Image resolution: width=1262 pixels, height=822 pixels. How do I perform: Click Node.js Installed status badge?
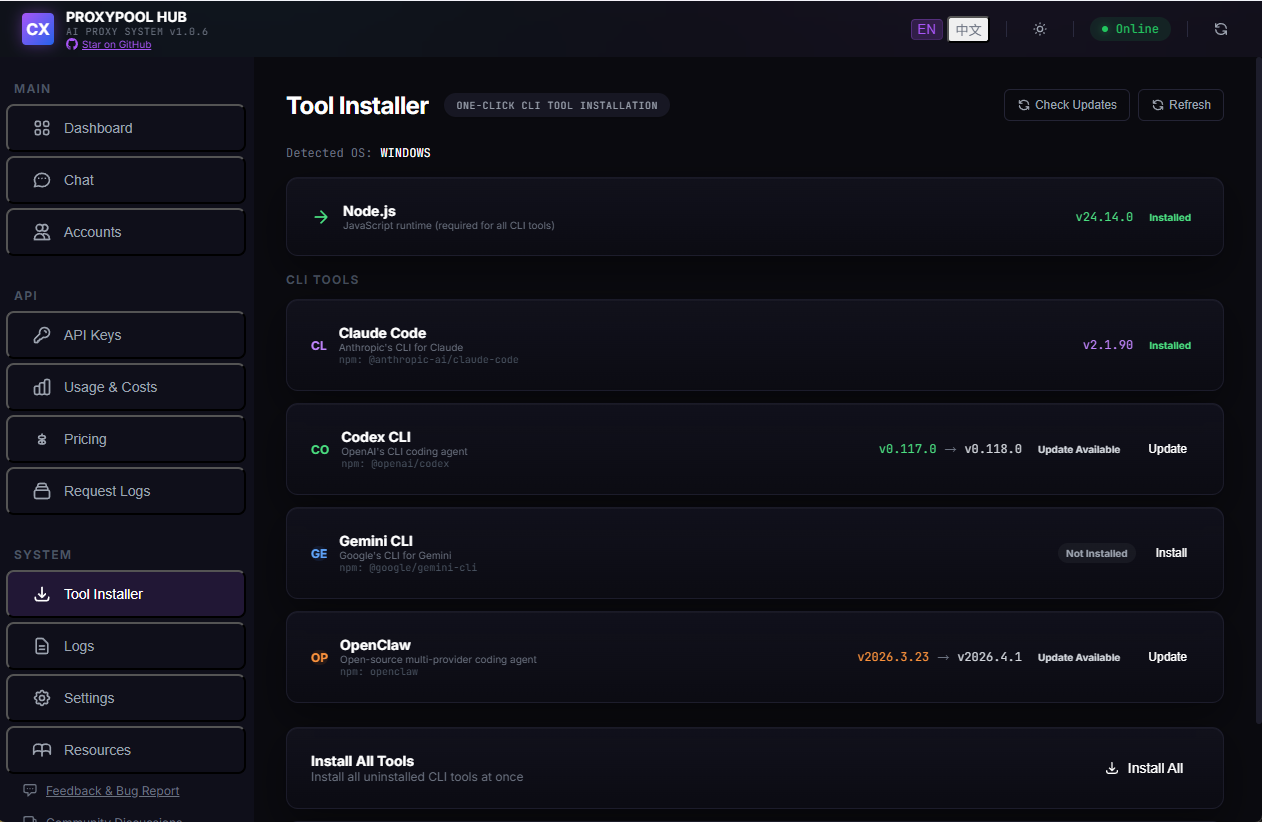[1170, 217]
